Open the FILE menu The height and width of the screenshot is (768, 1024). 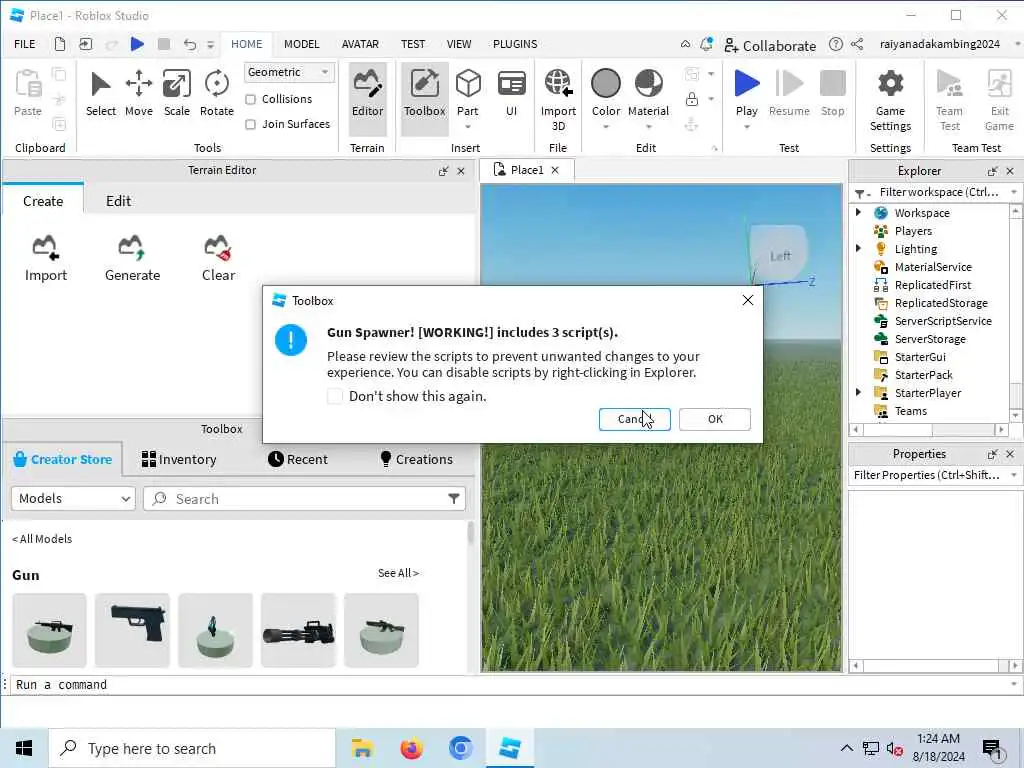click(x=25, y=44)
